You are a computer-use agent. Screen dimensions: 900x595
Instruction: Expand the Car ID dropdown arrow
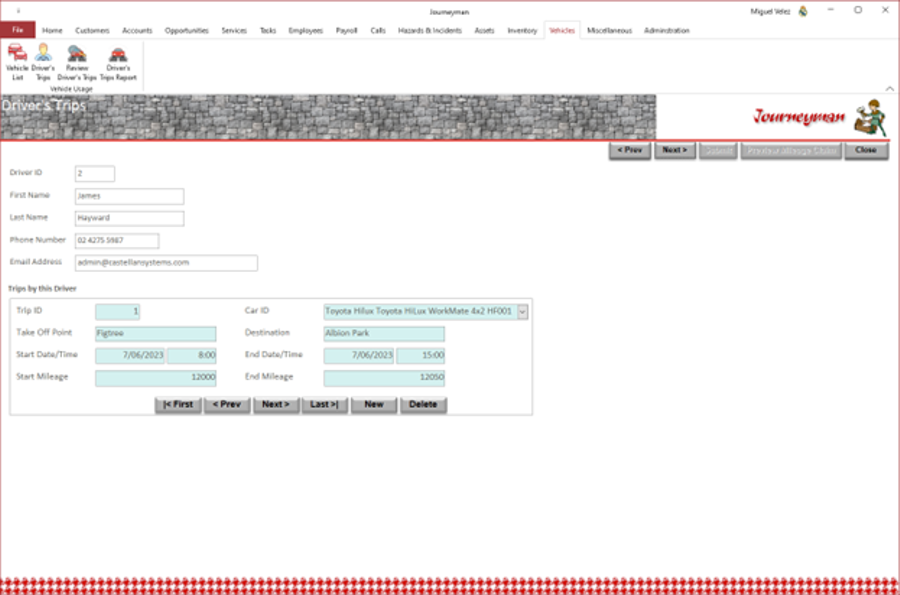click(x=522, y=312)
